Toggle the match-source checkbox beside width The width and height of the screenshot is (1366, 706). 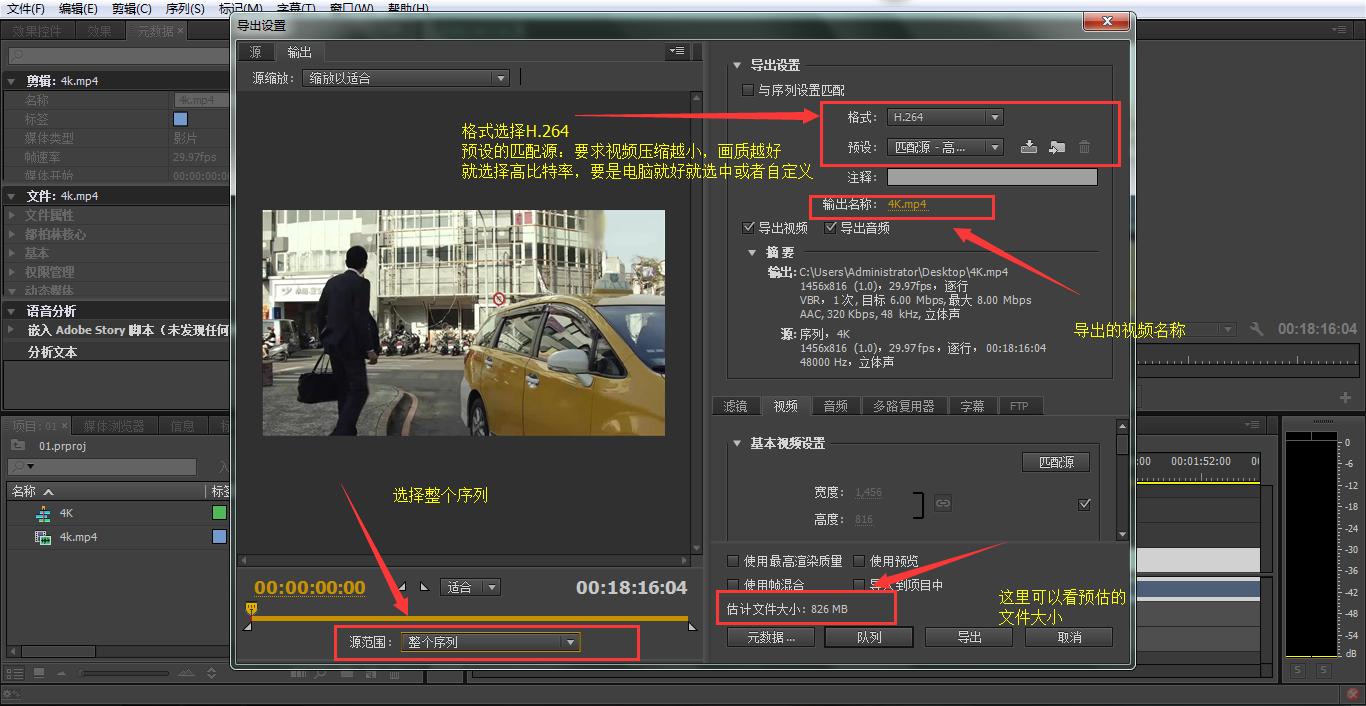click(x=1084, y=504)
